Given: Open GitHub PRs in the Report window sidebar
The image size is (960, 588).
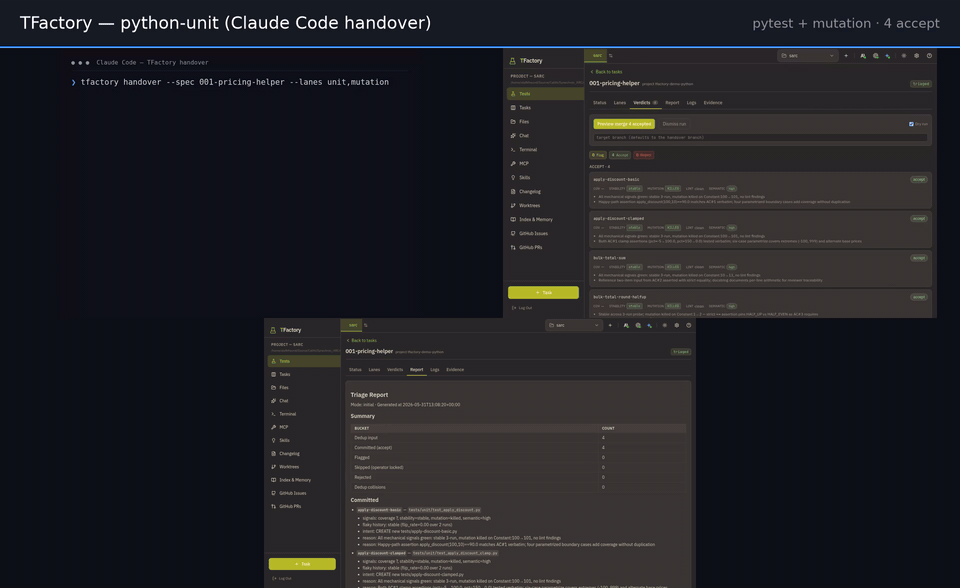Looking at the screenshot, I should pyautogui.click(x=304, y=507).
